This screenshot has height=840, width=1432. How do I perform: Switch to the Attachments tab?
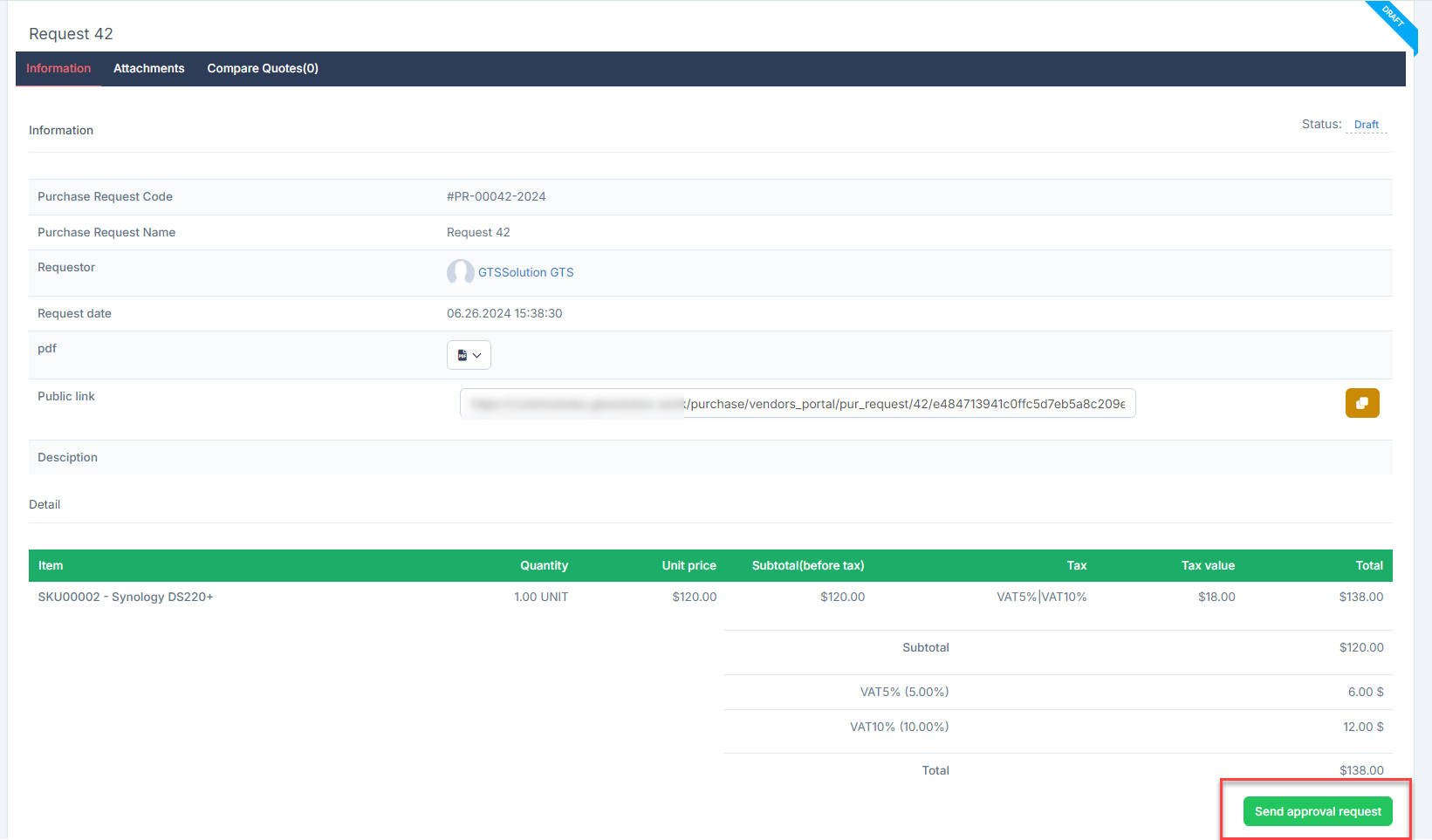[x=148, y=68]
